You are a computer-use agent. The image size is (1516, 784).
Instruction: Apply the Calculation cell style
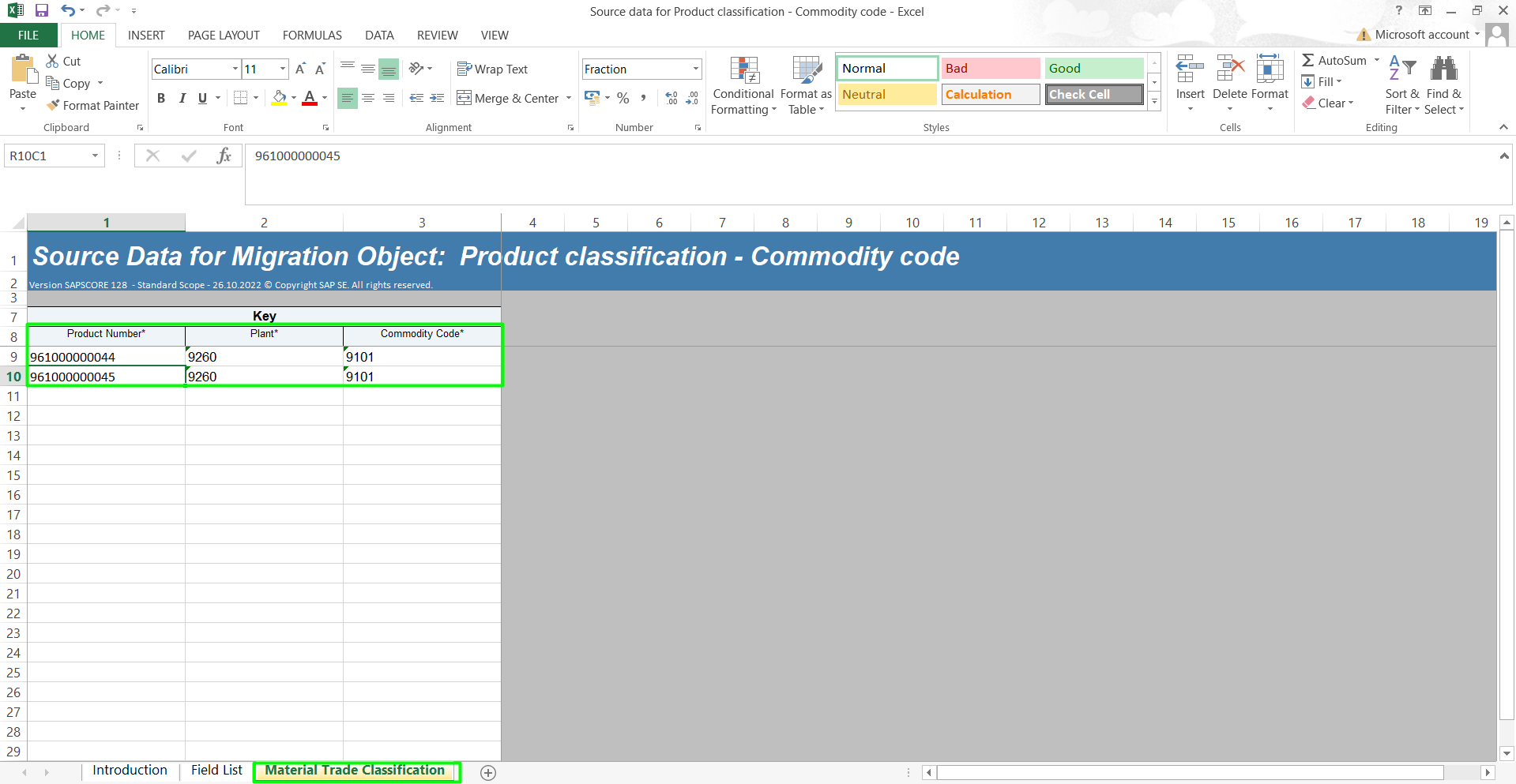pyautogui.click(x=991, y=95)
